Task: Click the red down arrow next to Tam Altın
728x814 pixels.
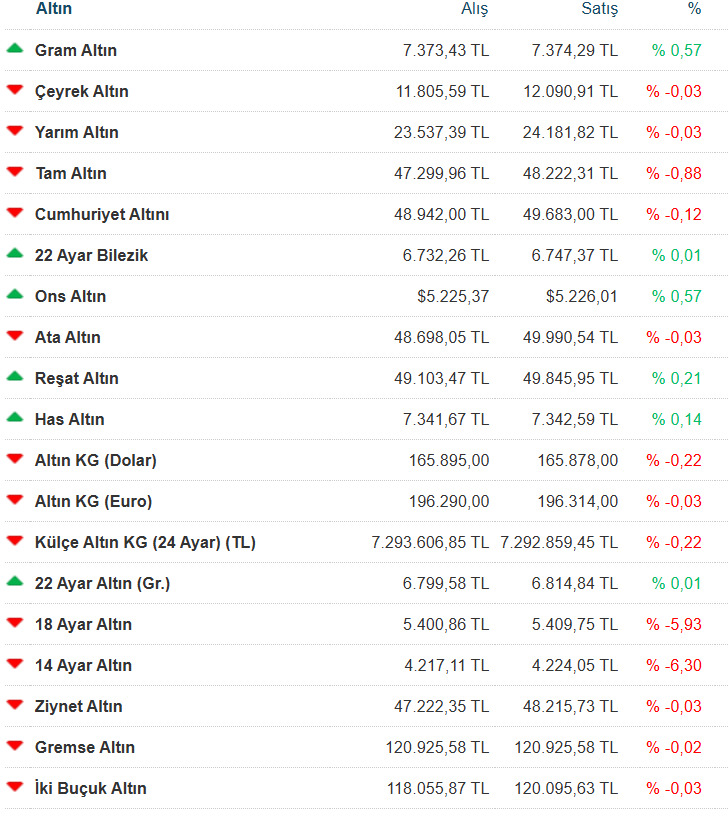Action: click(14, 172)
